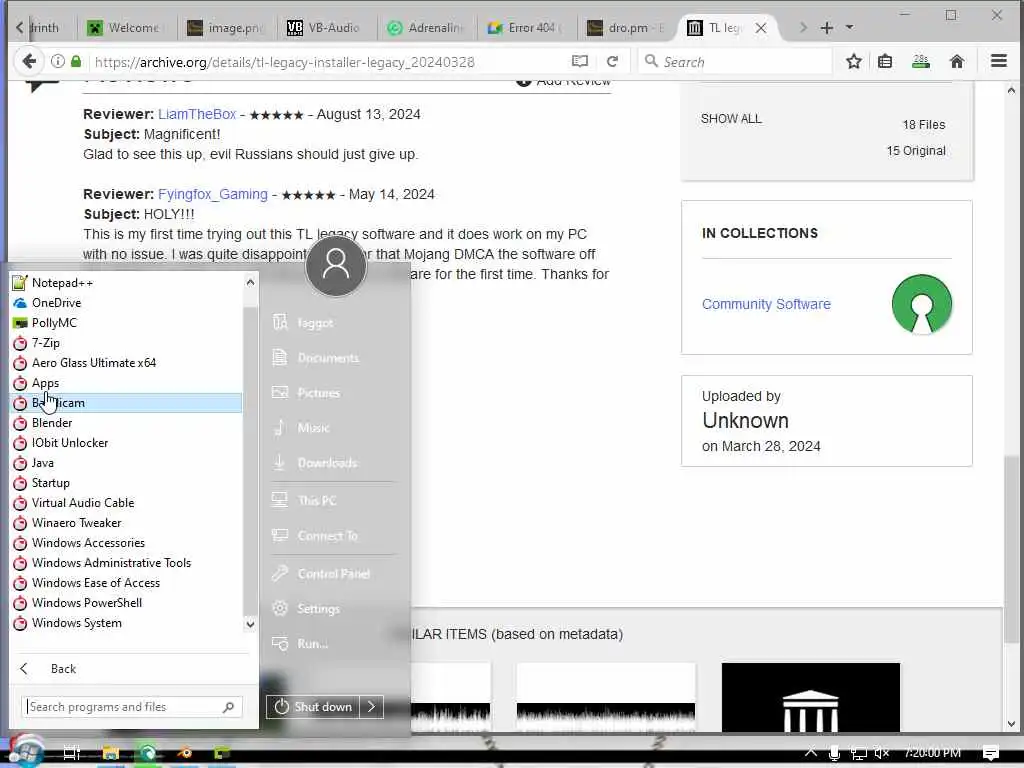Screen dimensions: 1024x768
Task: Open the browser hamburger menu
Action: [x=999, y=61]
